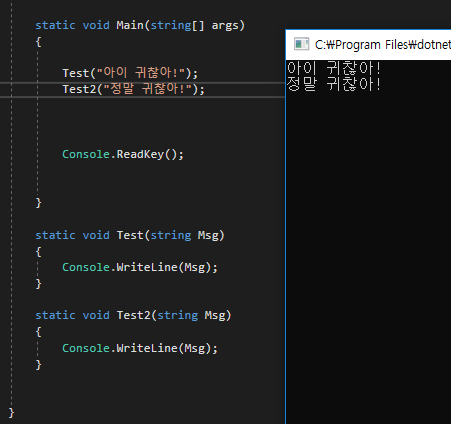Click the console window application icon
Screen dimensions: 451x424
pos(301,44)
